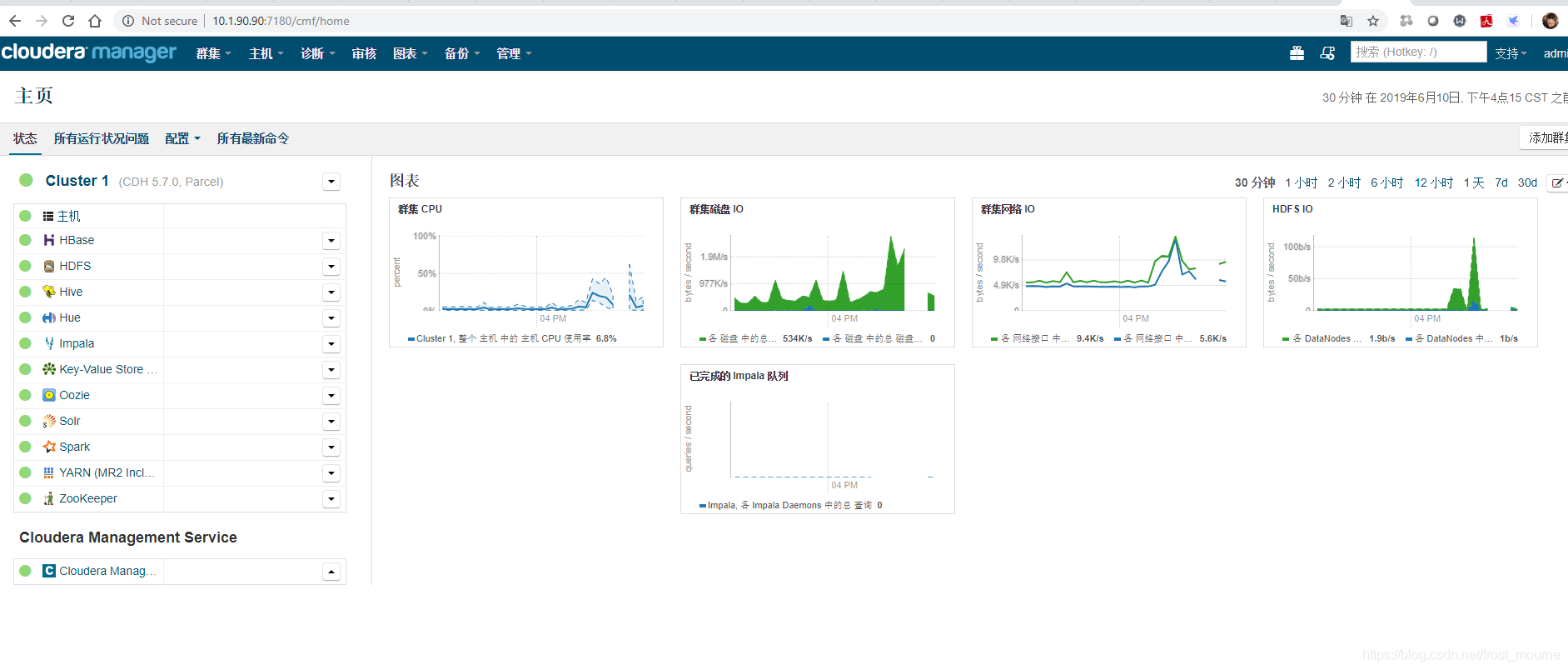1568x670 pixels.
Task: Open the HBase actions dropdown arrow
Action: pos(331,241)
